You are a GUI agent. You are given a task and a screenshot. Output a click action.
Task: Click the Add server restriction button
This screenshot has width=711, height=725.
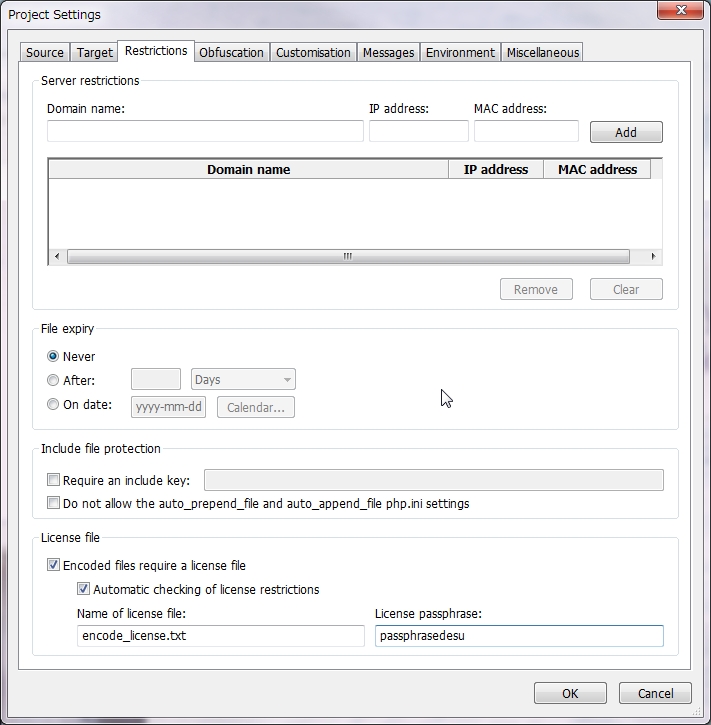(626, 132)
